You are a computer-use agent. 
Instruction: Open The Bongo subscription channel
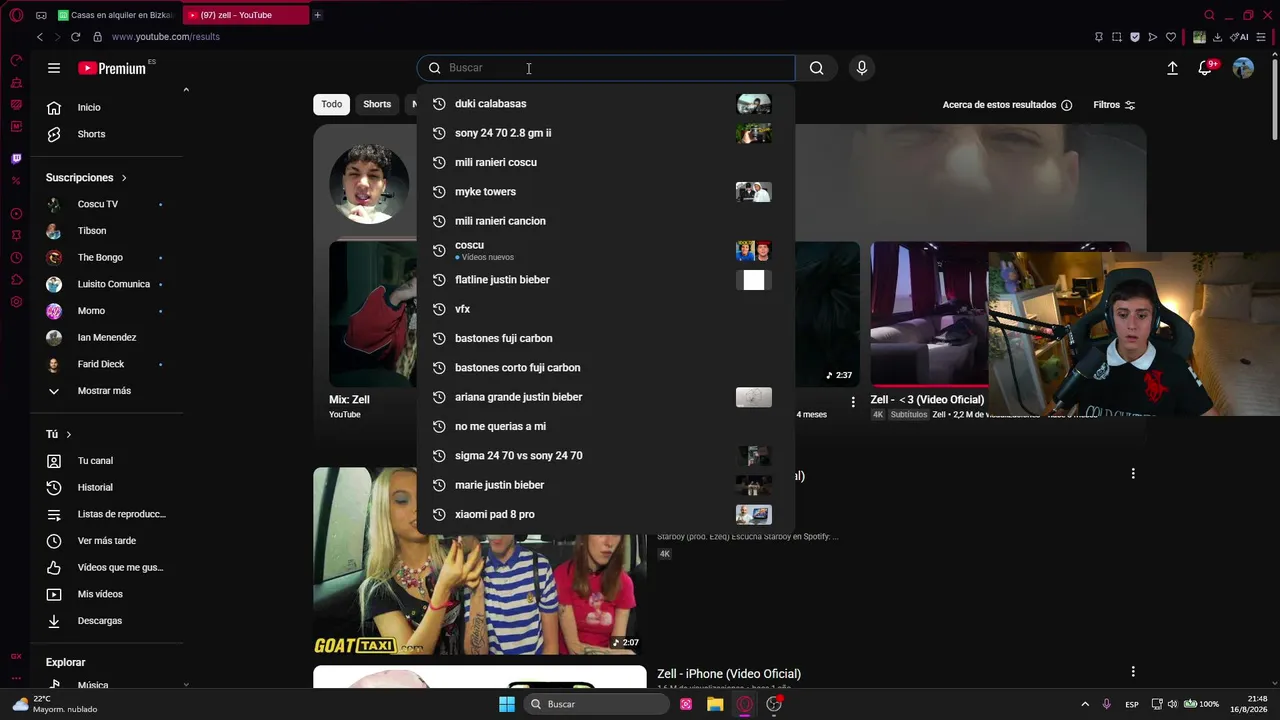107,257
